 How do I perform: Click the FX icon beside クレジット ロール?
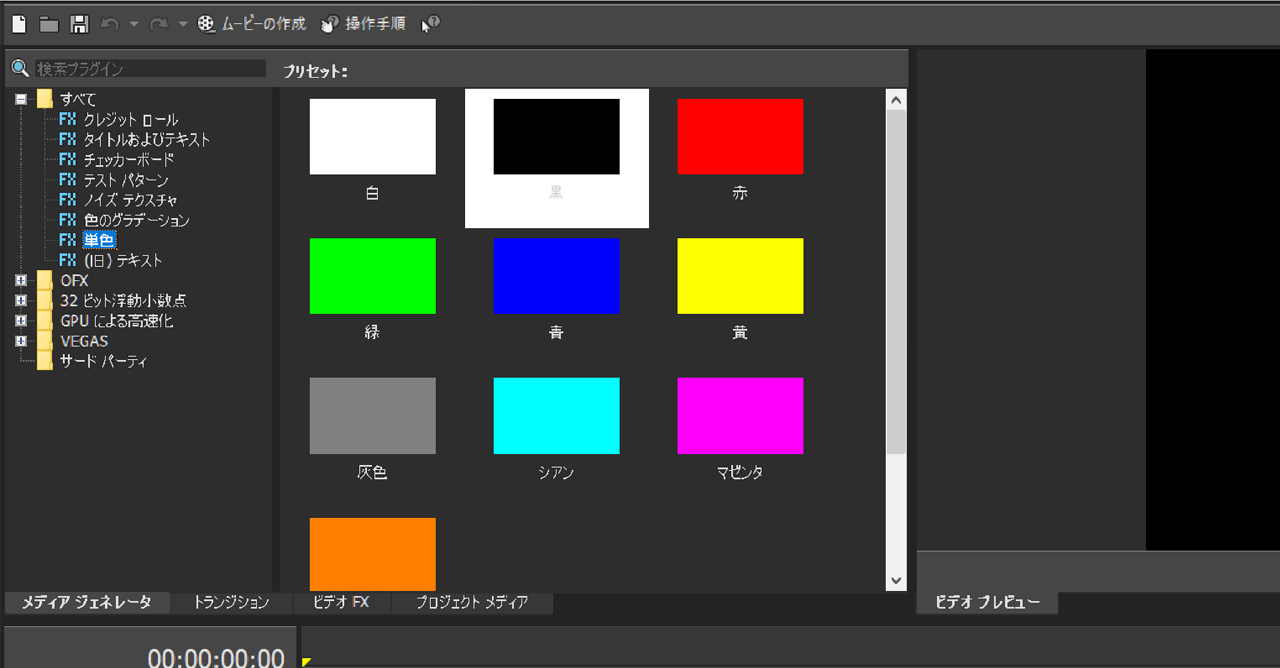pyautogui.click(x=68, y=120)
